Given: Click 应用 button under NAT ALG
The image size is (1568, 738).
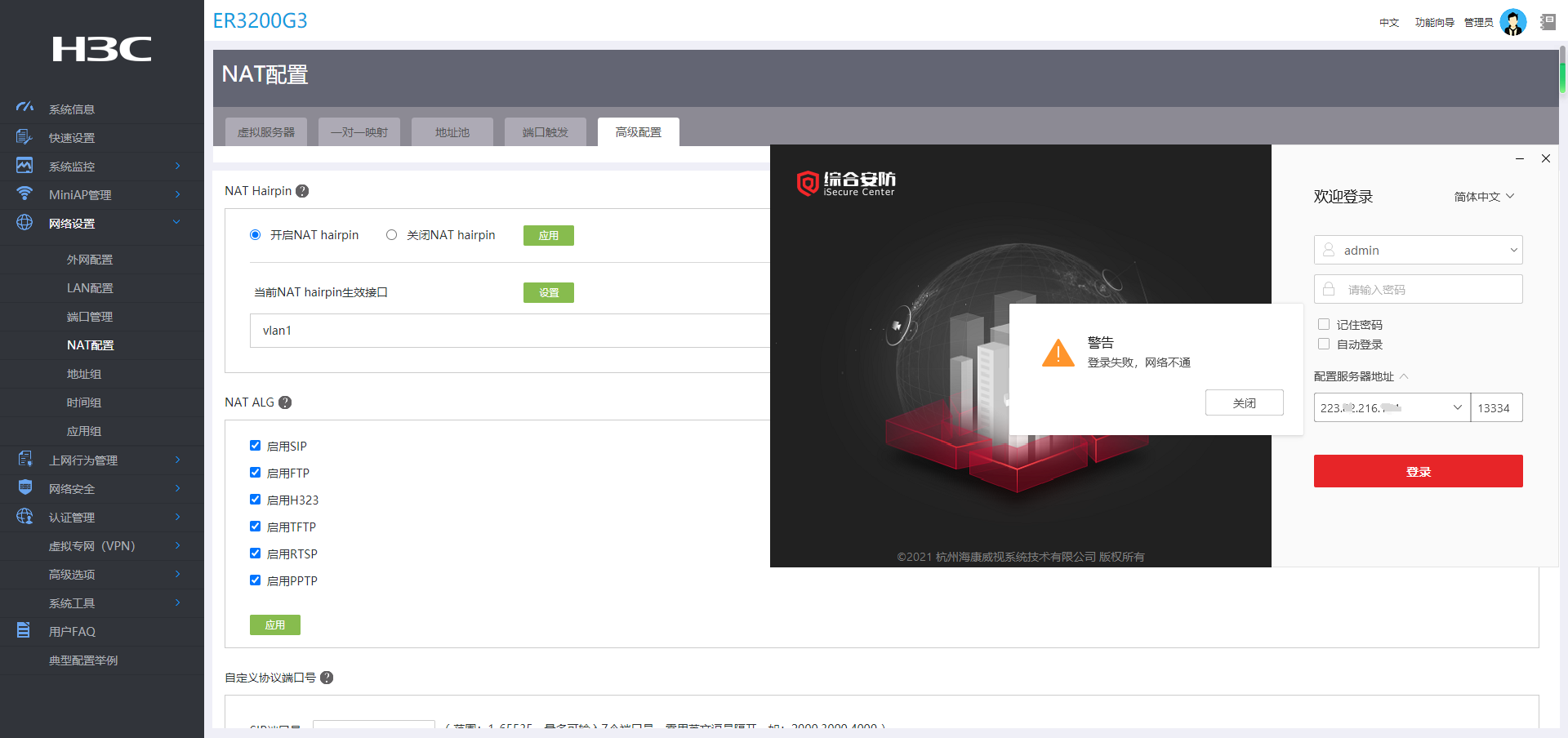Looking at the screenshot, I should click(x=275, y=625).
